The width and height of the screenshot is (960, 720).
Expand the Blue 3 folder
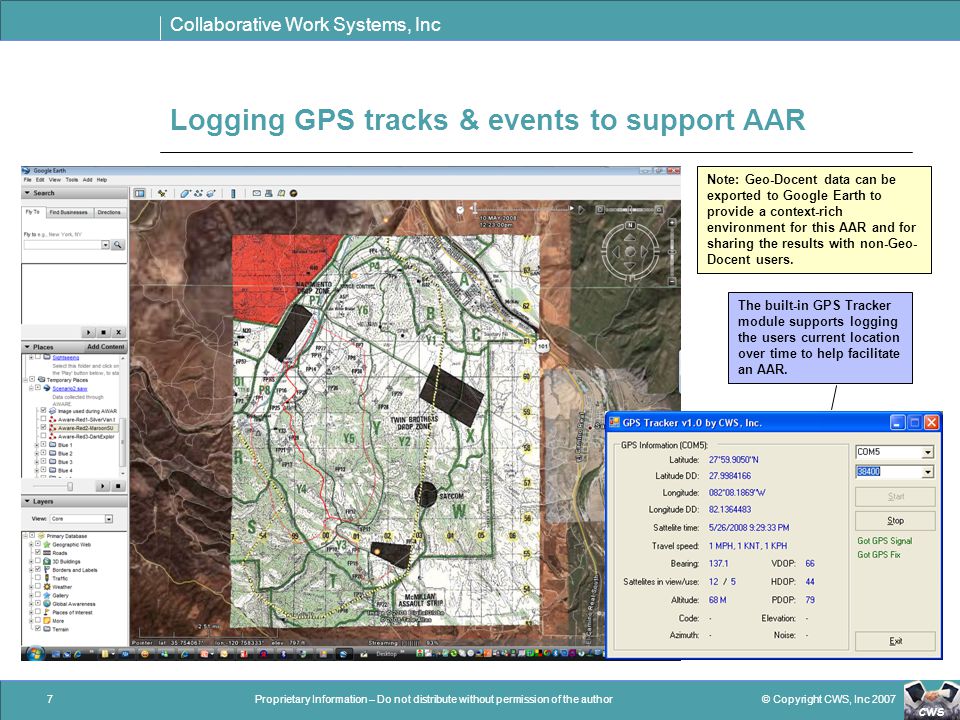click(x=36, y=462)
